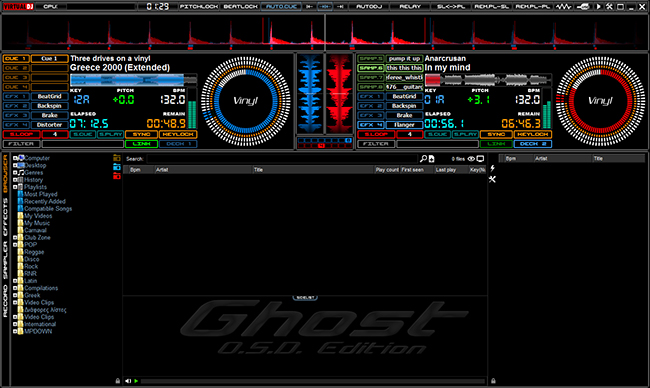This screenshot has width=650, height=388.
Task: Trigger the SAMP.6 sample button
Action: tap(371, 68)
